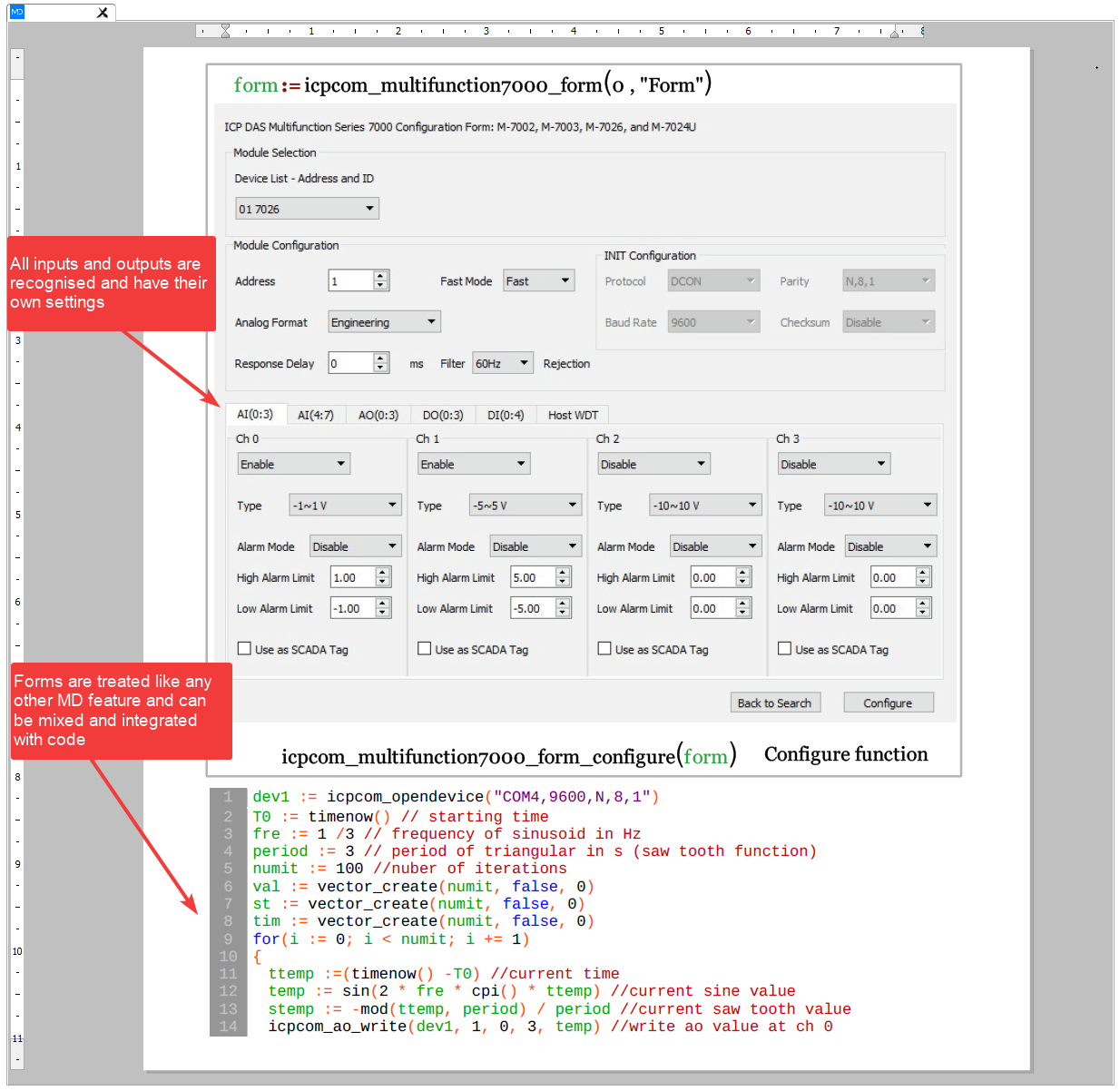1120x1091 pixels.
Task: Expand the Analog Format Engineering dropdown
Action: (x=383, y=322)
